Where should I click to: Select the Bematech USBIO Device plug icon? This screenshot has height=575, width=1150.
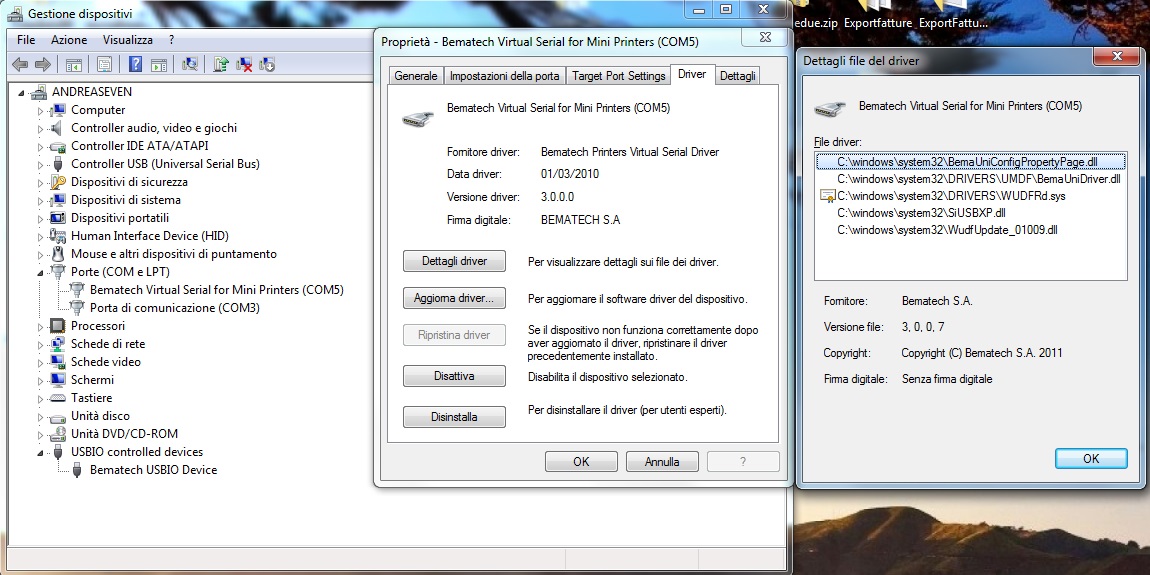pos(77,470)
